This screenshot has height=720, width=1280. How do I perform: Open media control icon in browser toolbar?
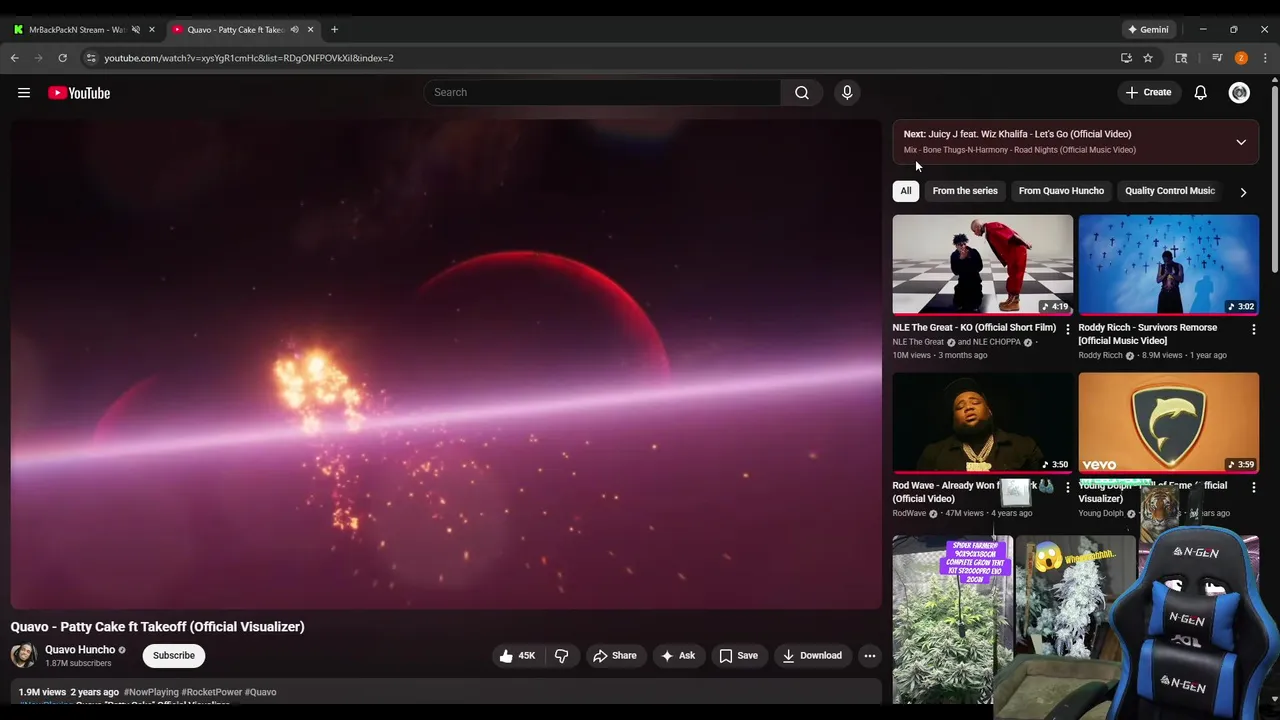(1217, 58)
